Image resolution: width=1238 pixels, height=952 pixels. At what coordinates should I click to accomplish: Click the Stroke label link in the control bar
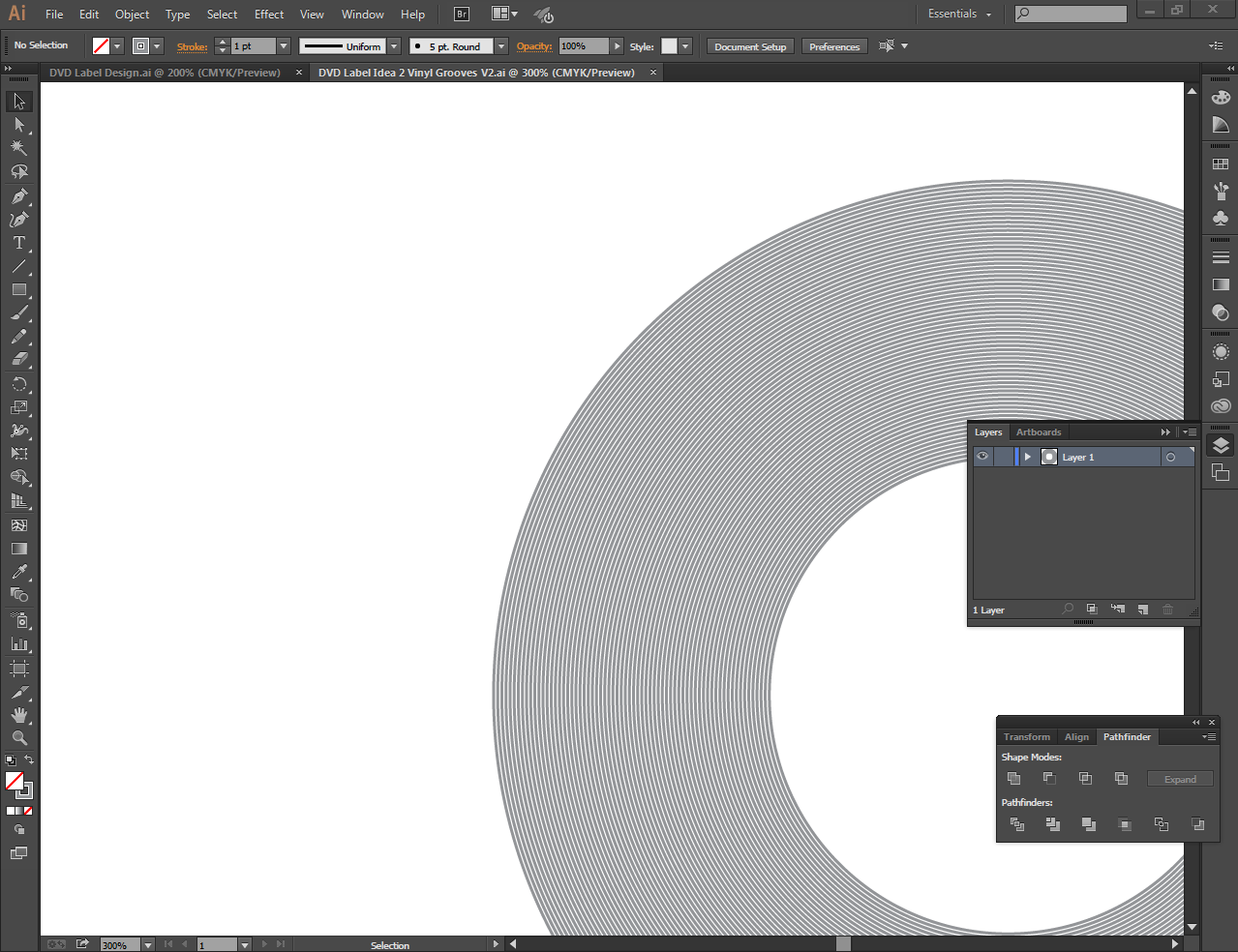192,46
